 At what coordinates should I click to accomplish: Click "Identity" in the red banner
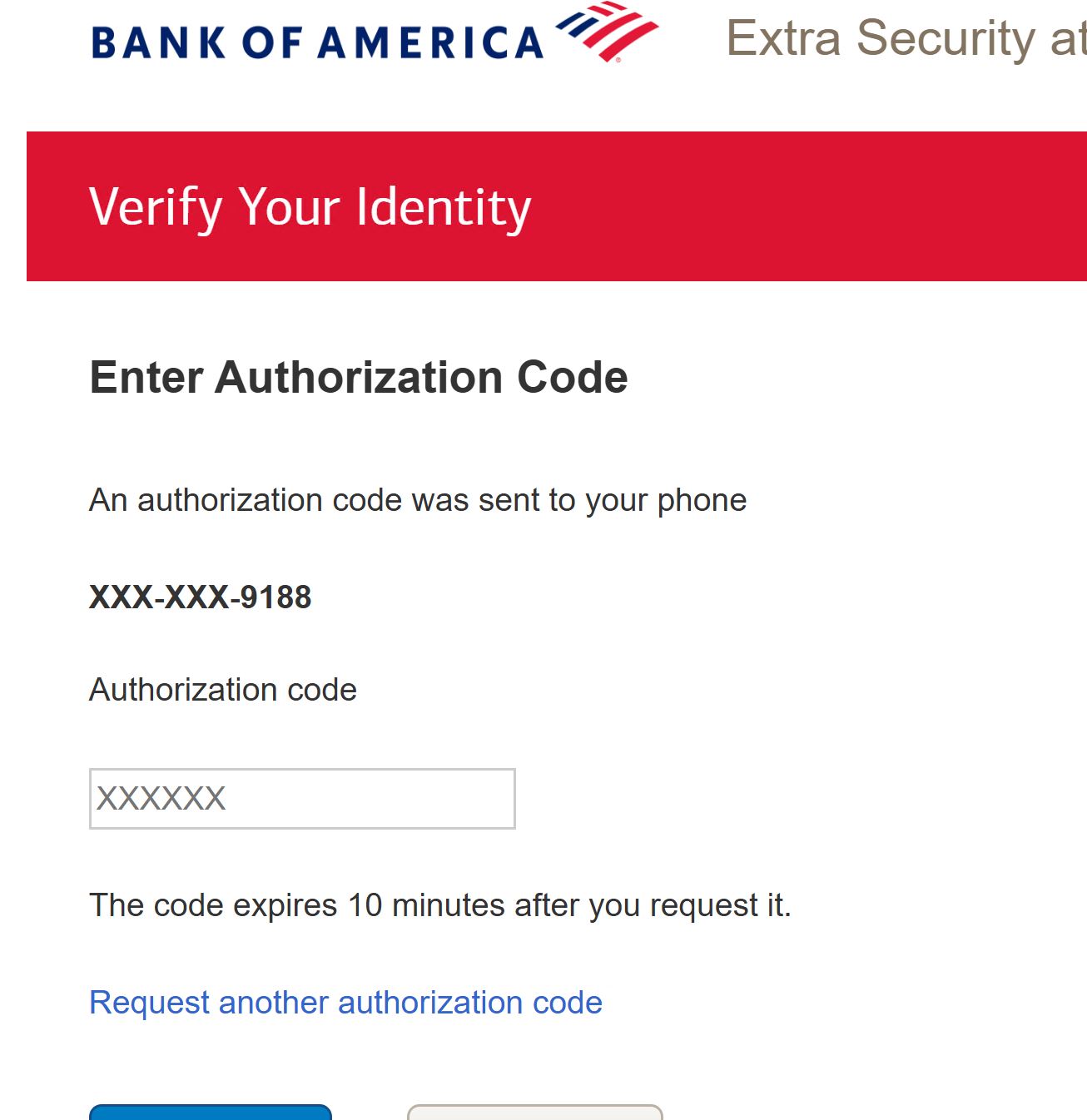[x=444, y=206]
